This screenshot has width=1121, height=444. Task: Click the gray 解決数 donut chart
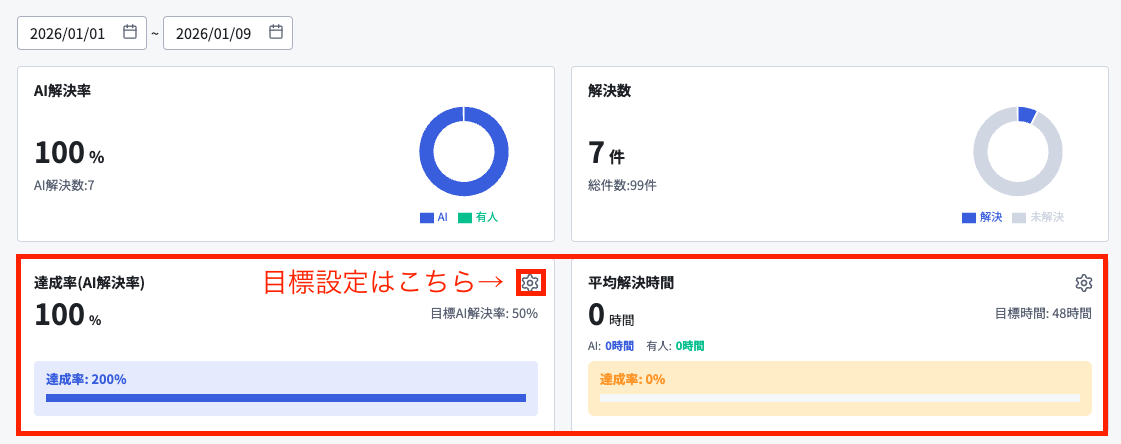click(x=1017, y=151)
